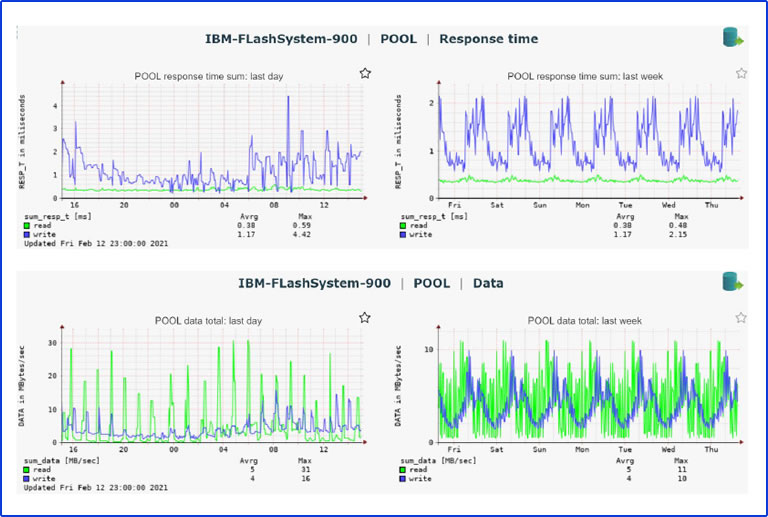The width and height of the screenshot is (768, 517).
Task: Click the write Max value 2.15 in last week legend
Action: 678,235
